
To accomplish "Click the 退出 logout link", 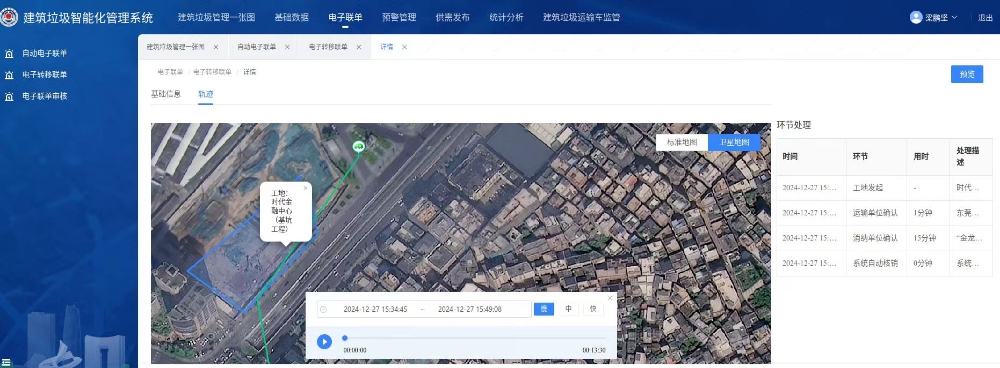I will (x=985, y=18).
